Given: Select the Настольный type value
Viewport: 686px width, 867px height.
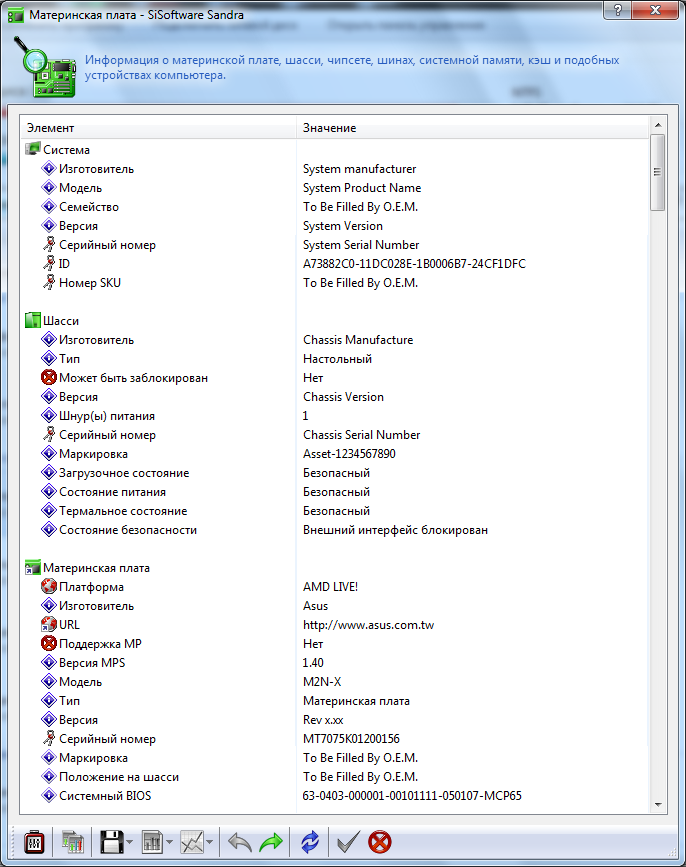Looking at the screenshot, I should 337,359.
